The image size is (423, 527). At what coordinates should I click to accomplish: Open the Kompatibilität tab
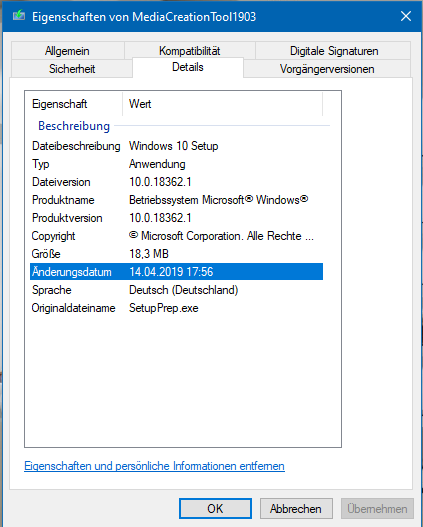(189, 51)
